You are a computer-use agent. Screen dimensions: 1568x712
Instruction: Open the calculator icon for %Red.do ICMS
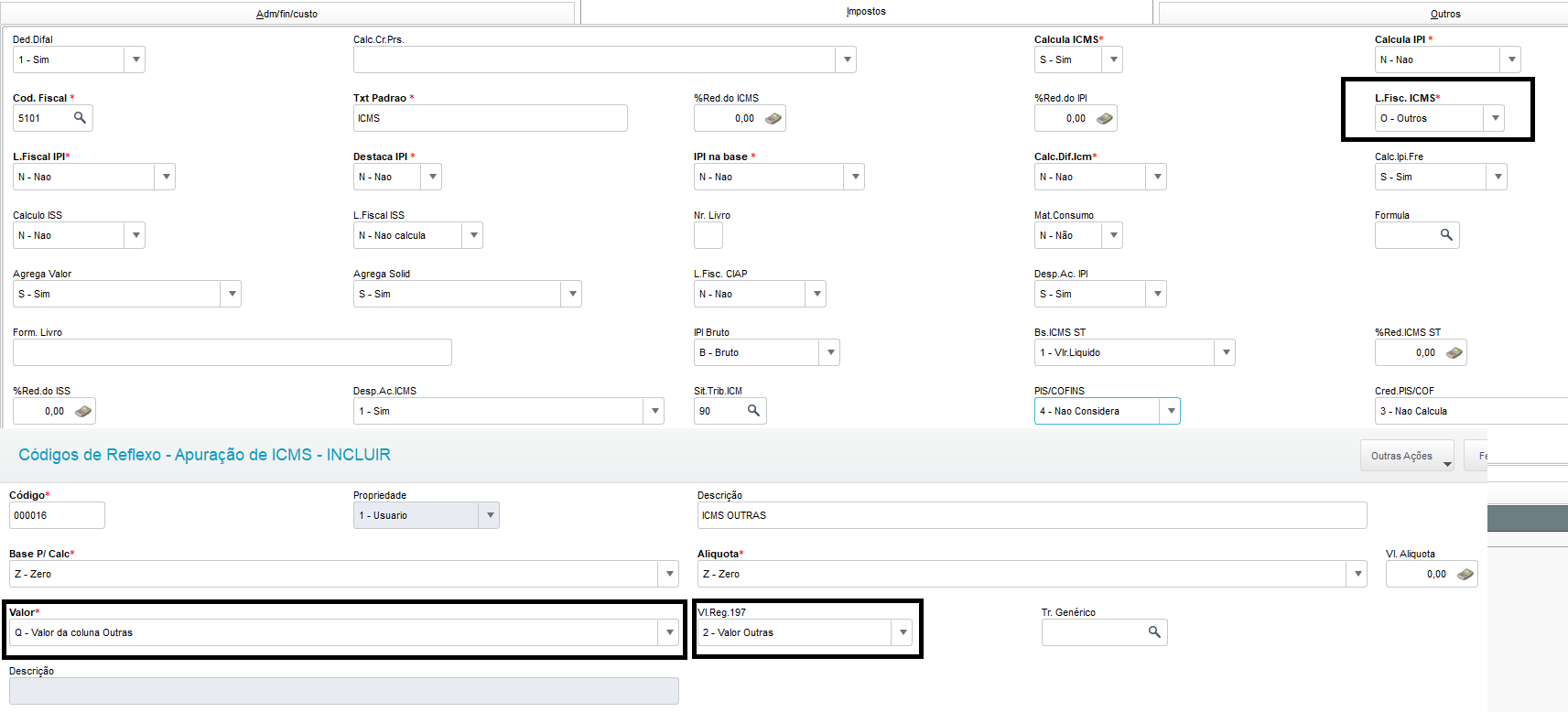tap(773, 118)
